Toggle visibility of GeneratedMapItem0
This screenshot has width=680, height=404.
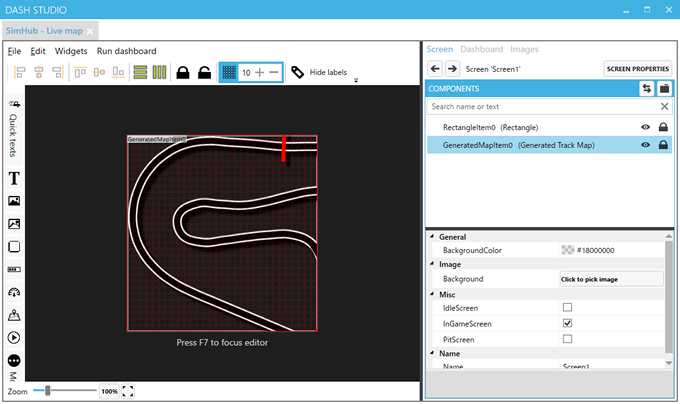point(645,145)
